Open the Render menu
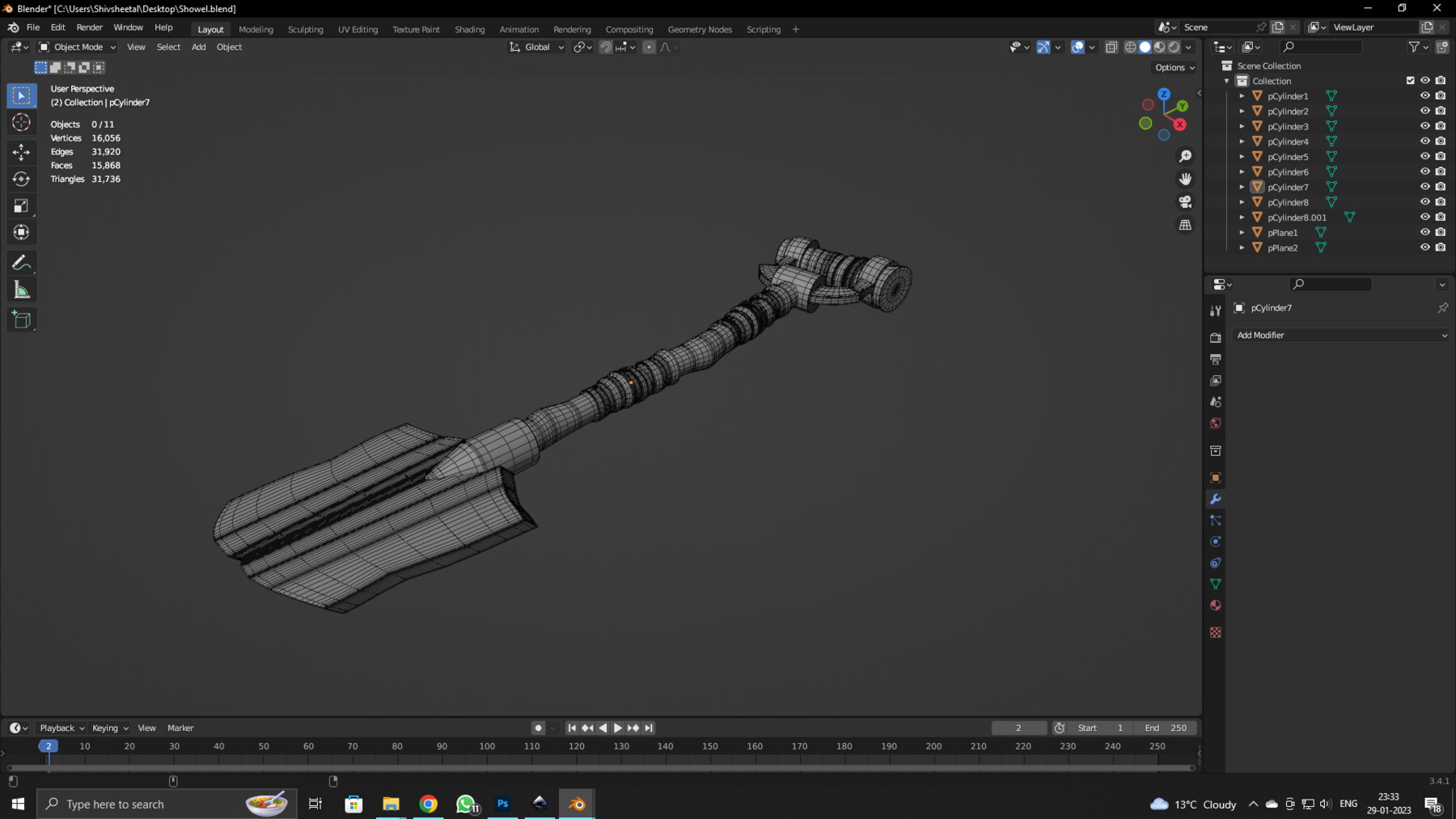Viewport: 1456px width, 819px height. coord(89,27)
